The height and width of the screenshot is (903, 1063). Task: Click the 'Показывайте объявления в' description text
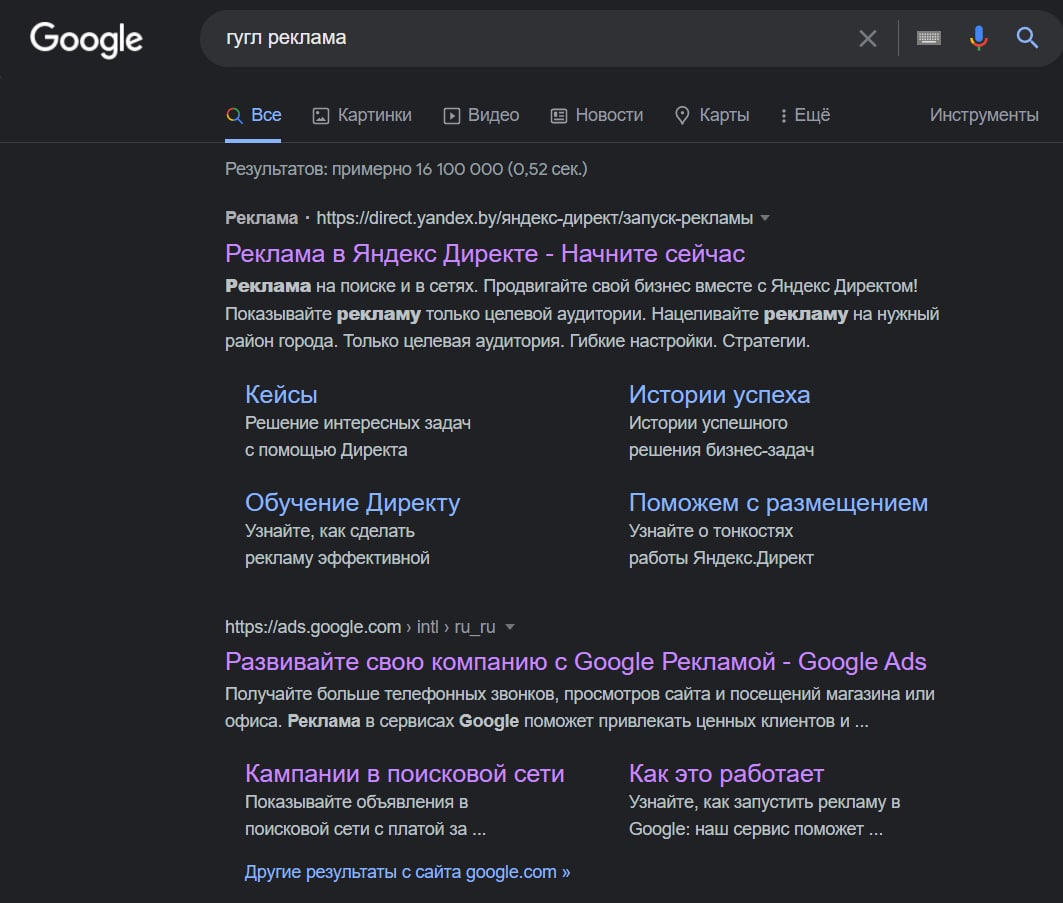[x=357, y=802]
